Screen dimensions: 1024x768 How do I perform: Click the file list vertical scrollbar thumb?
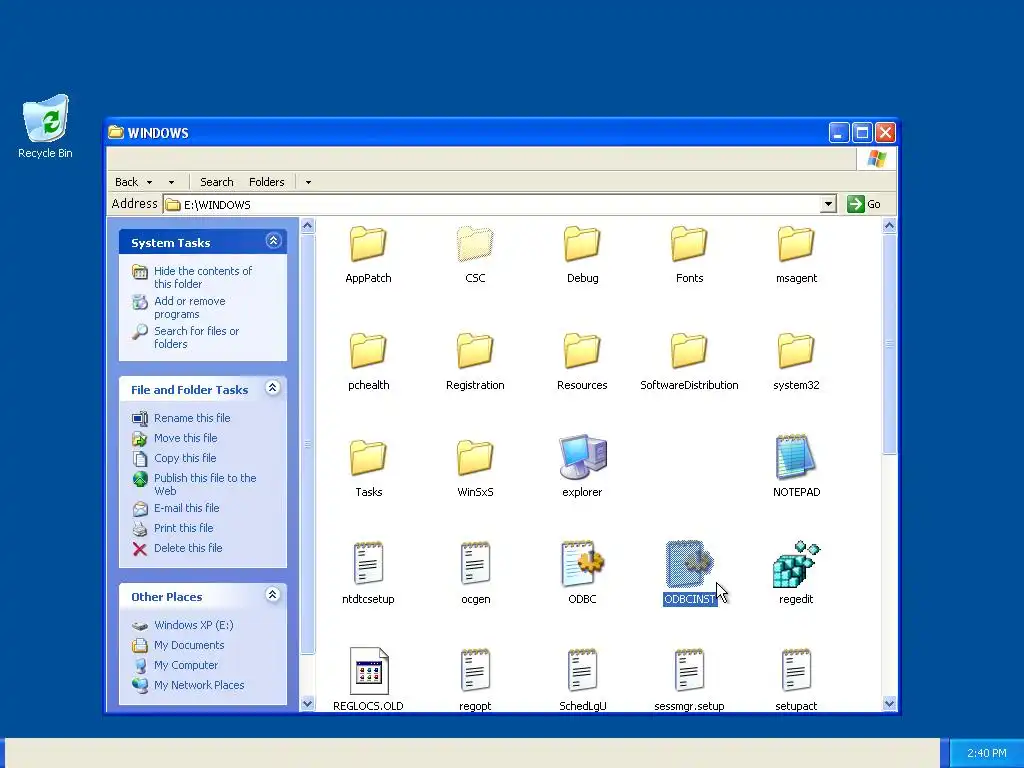pos(889,344)
